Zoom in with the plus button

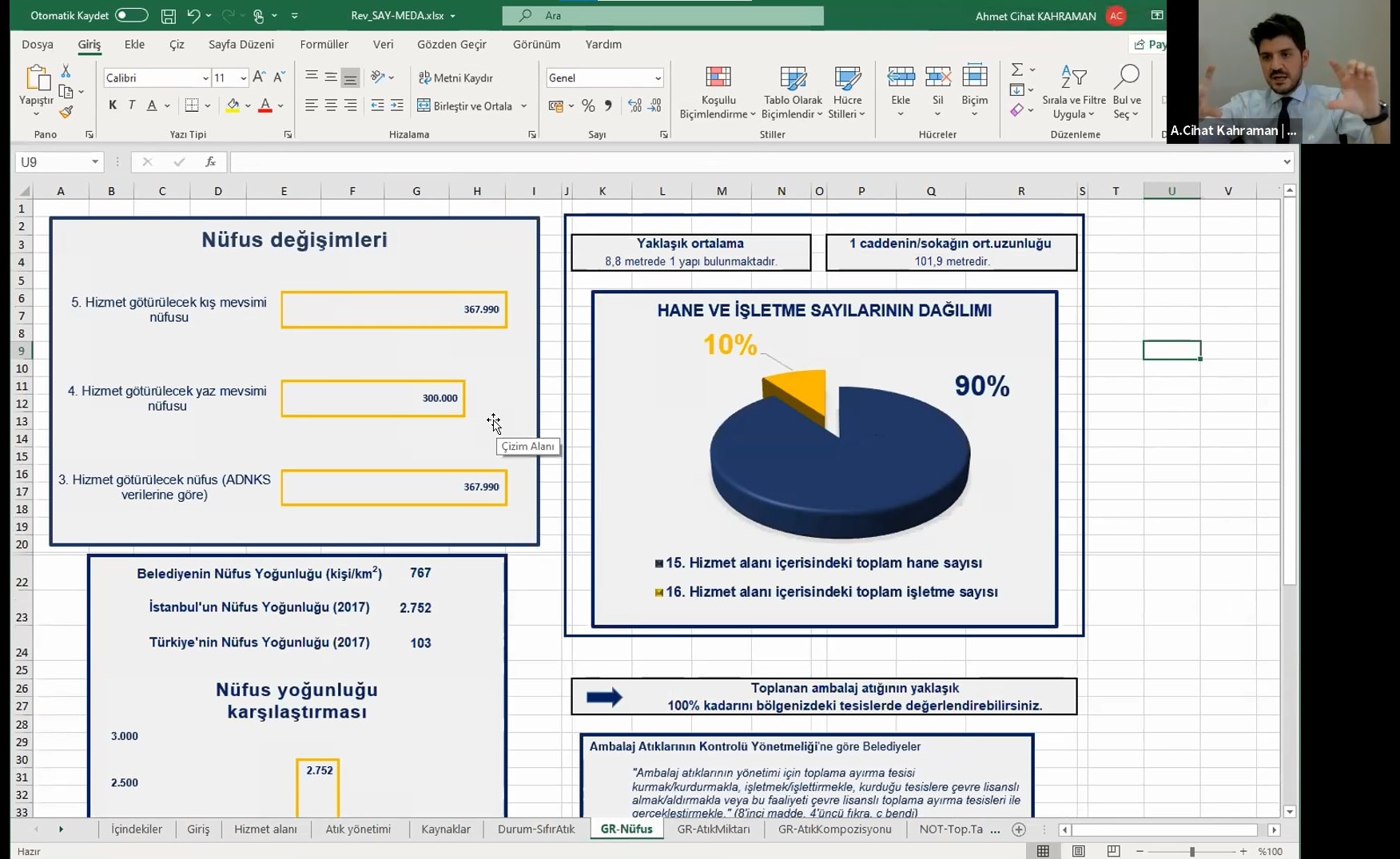pyautogui.click(x=1243, y=851)
